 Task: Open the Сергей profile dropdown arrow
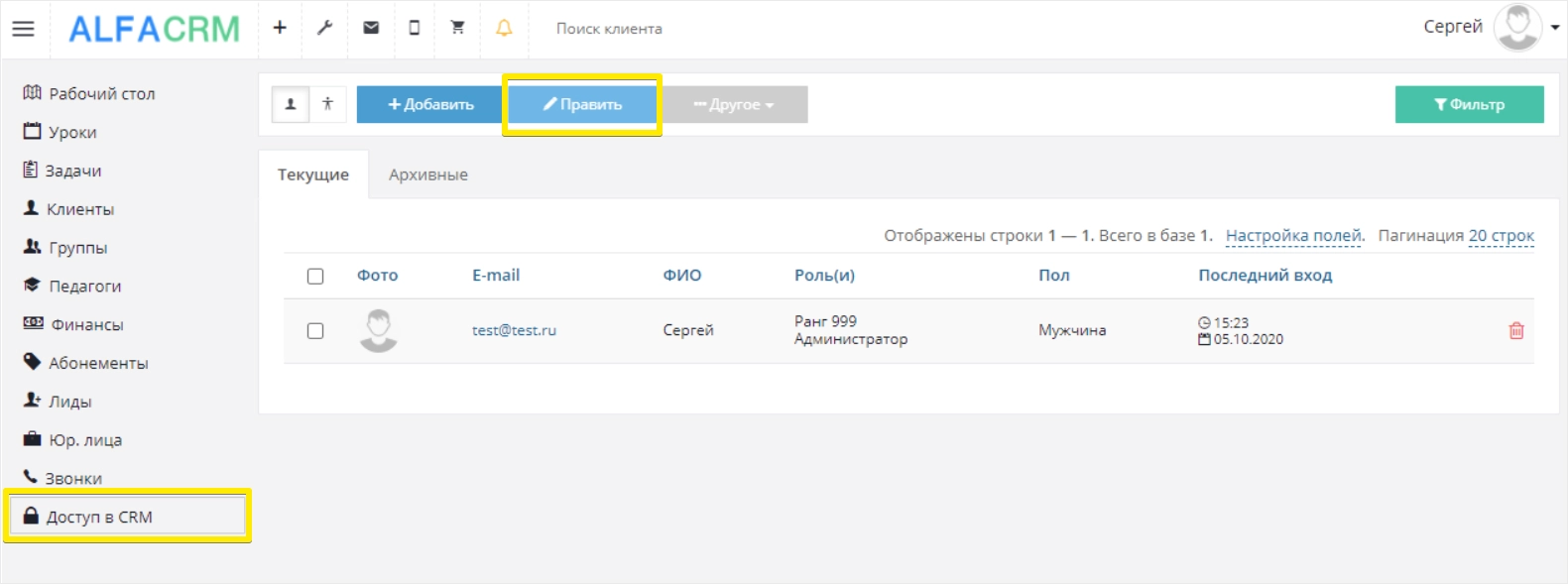point(1555,28)
